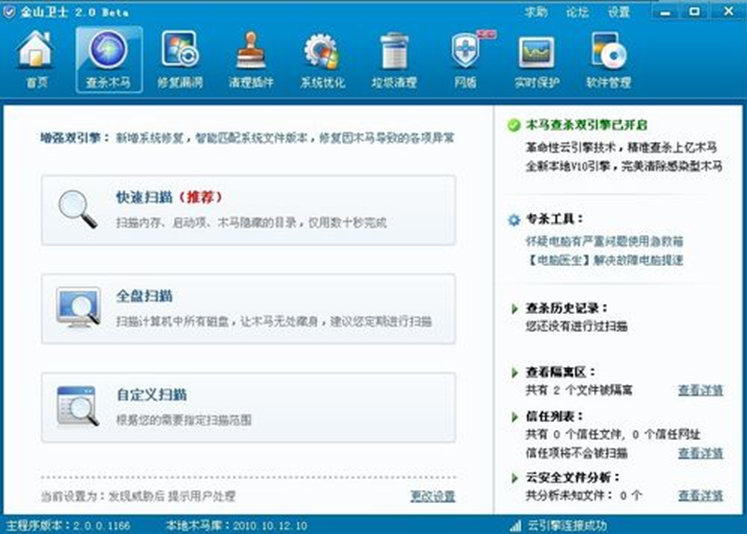
Task: Click the gear icon beside 专杀工具
Action: [514, 220]
